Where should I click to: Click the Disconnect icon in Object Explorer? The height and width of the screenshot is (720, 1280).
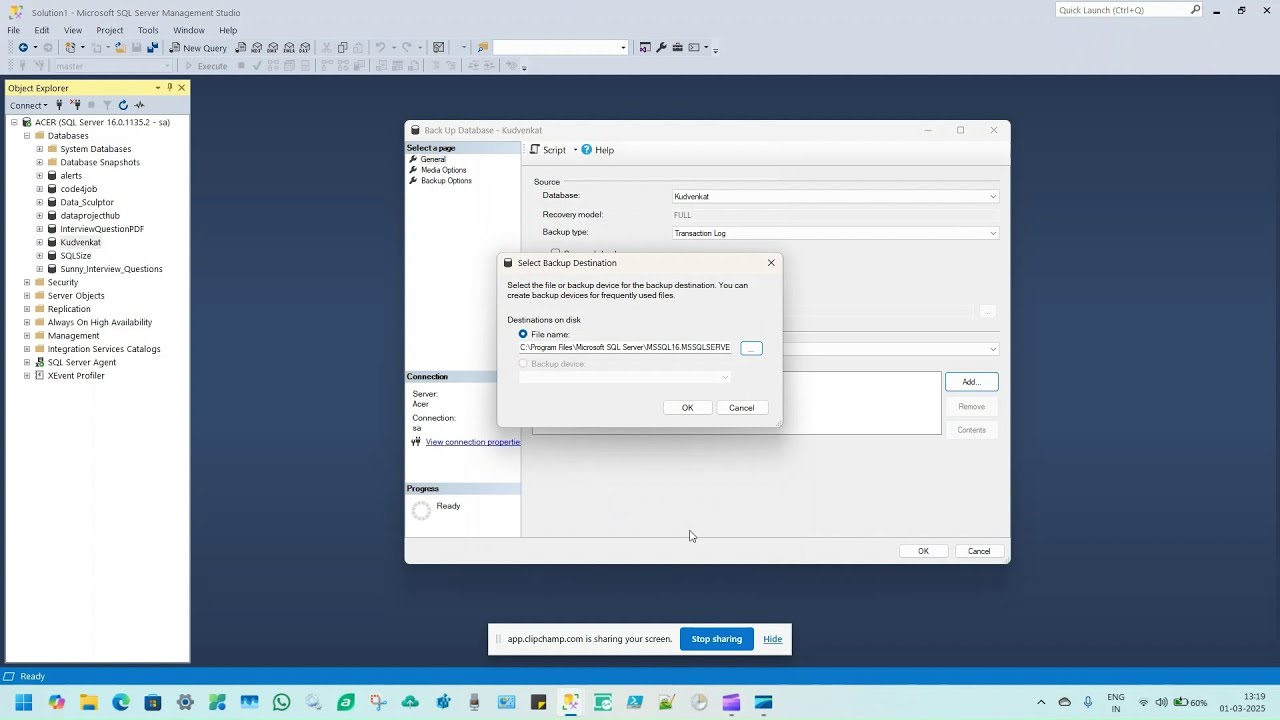[x=75, y=105]
